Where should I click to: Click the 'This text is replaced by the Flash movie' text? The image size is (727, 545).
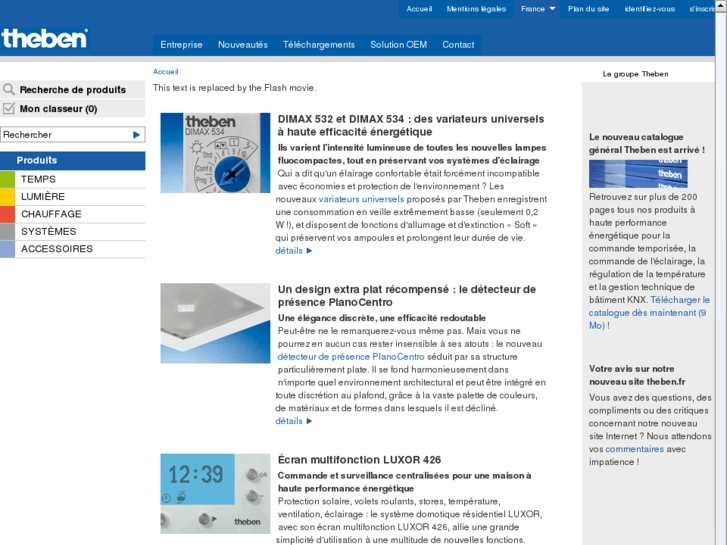(235, 88)
